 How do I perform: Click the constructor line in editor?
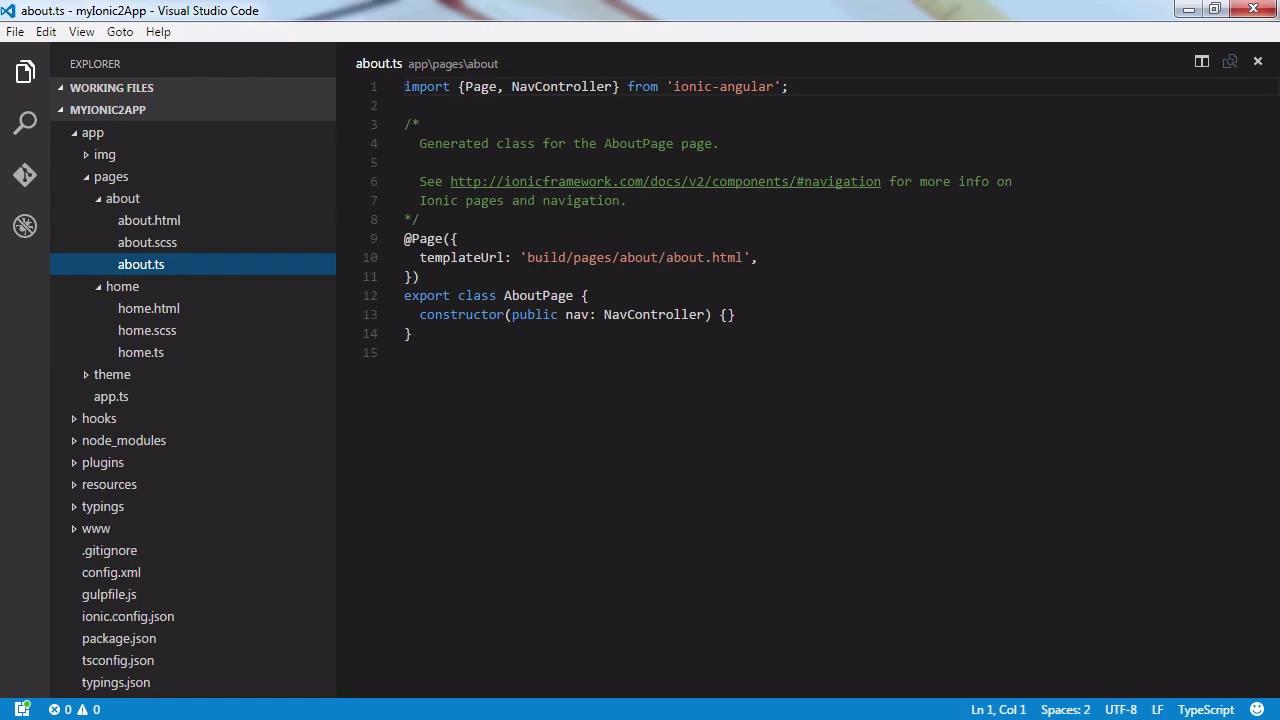tap(577, 314)
